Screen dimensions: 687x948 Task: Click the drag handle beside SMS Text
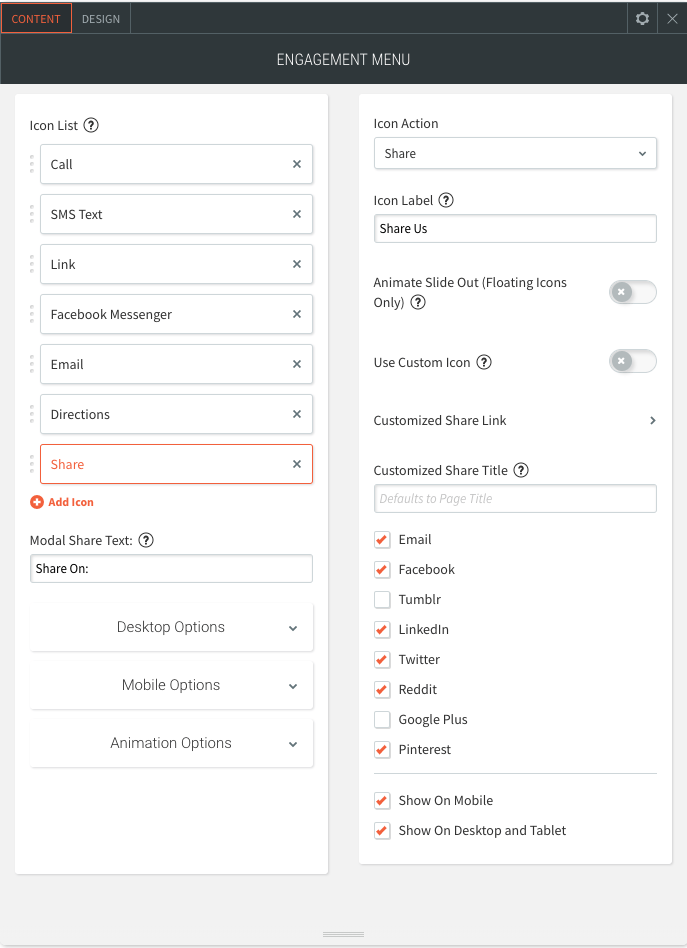click(x=31, y=214)
